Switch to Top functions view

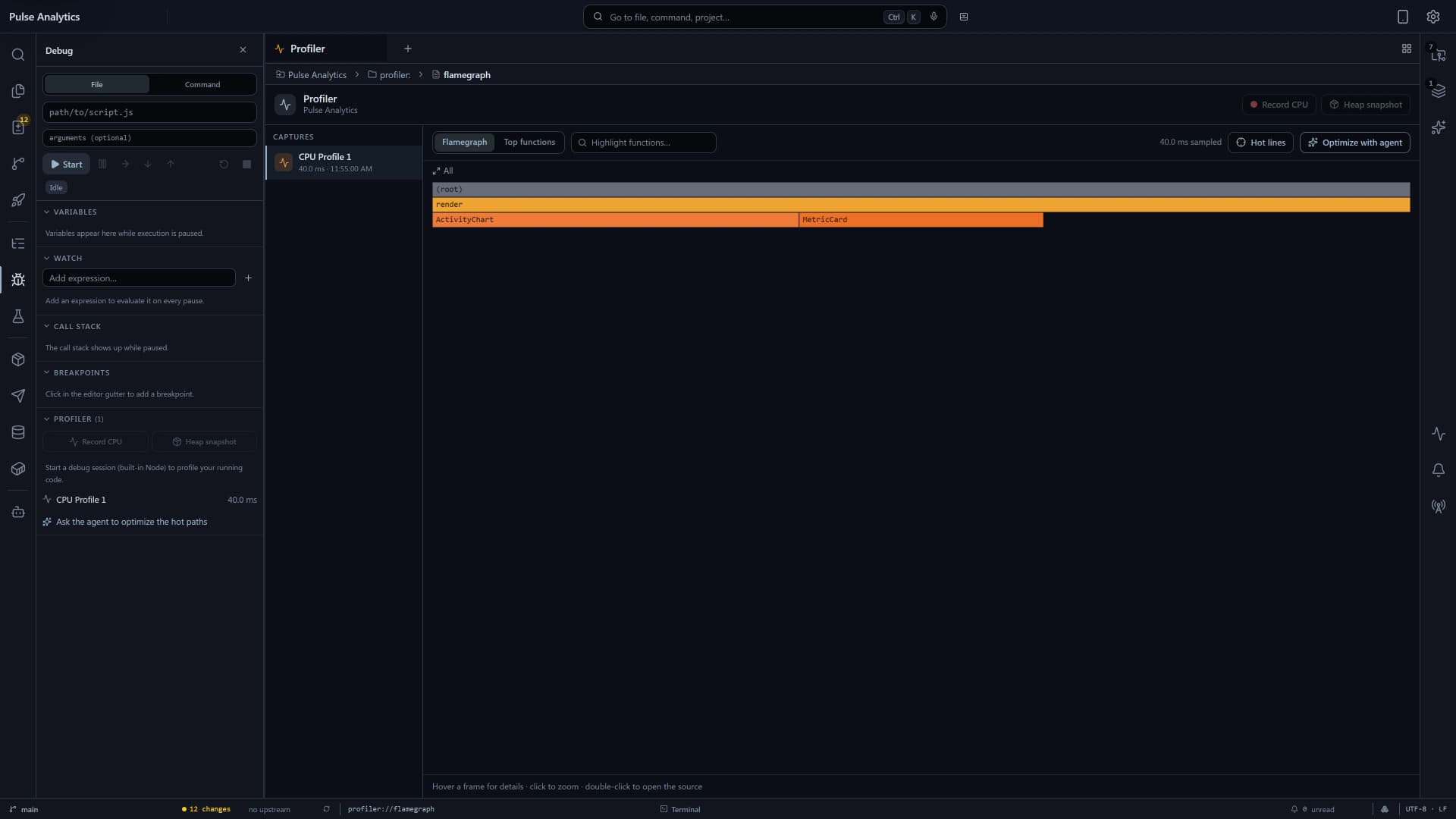pyautogui.click(x=529, y=143)
